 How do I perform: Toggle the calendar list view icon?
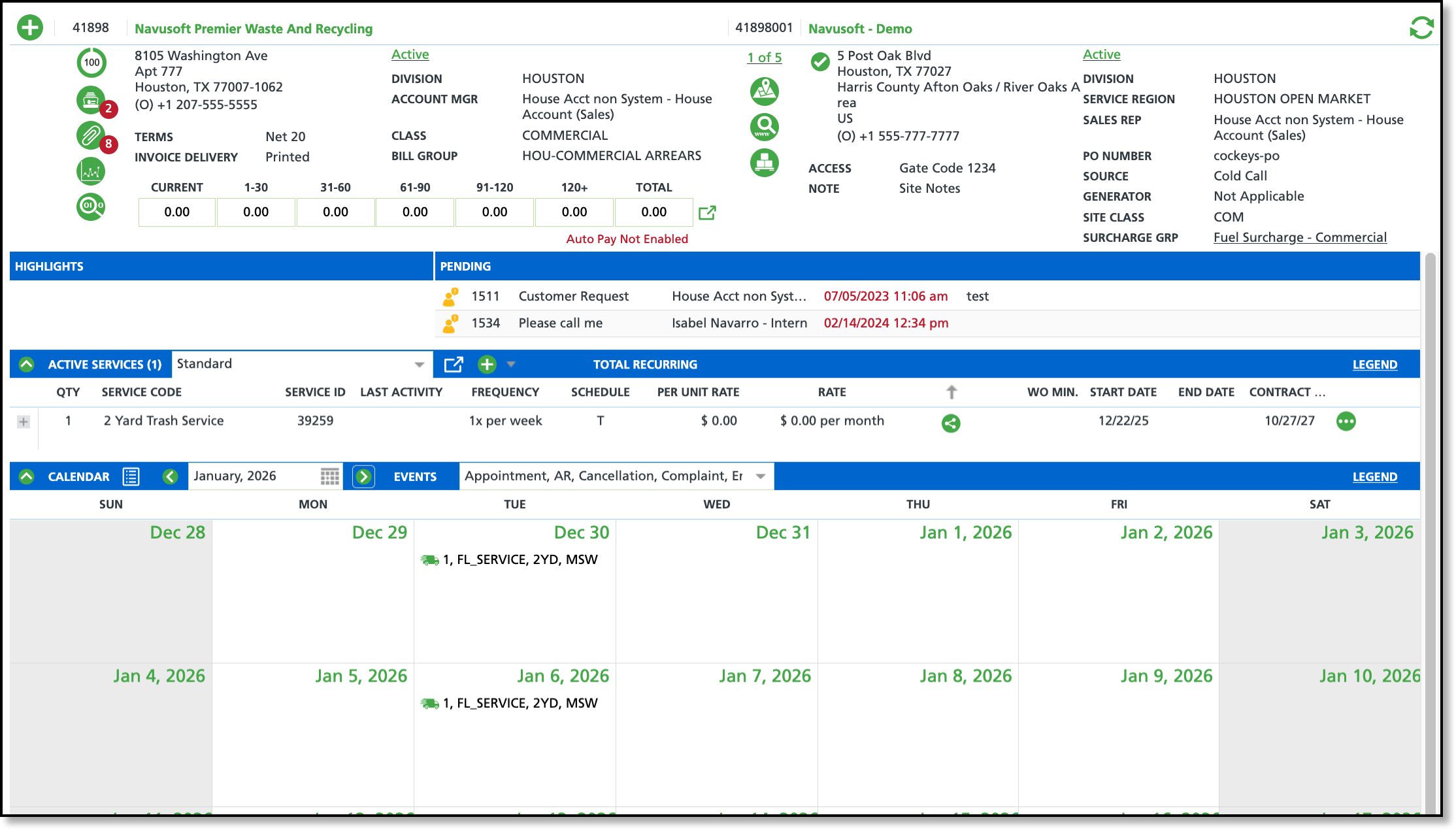pos(131,476)
